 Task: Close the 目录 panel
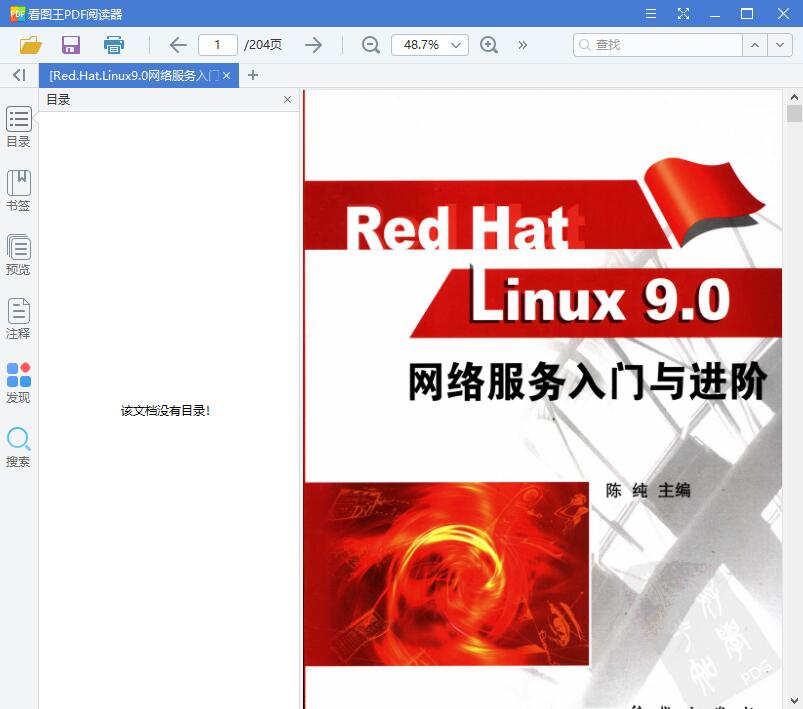pos(287,99)
